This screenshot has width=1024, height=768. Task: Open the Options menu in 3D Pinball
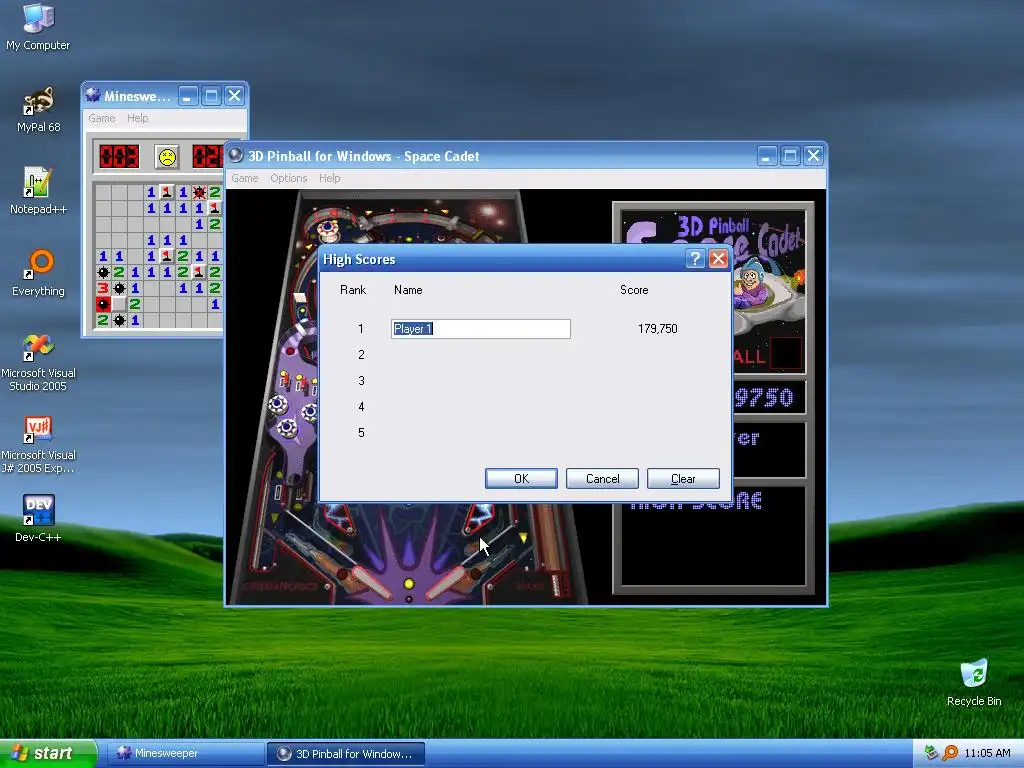coord(289,178)
